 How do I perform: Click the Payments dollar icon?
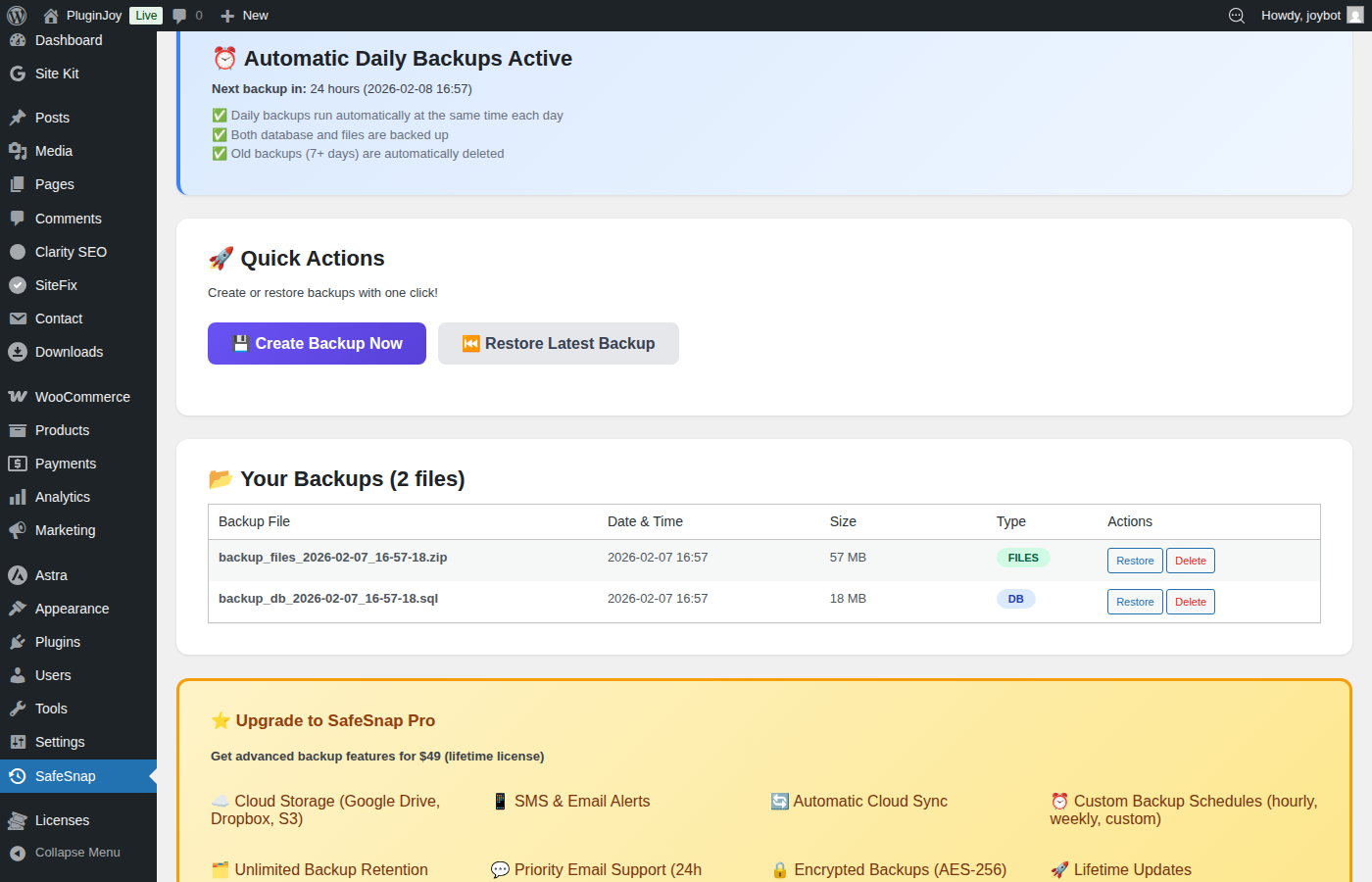[18, 464]
